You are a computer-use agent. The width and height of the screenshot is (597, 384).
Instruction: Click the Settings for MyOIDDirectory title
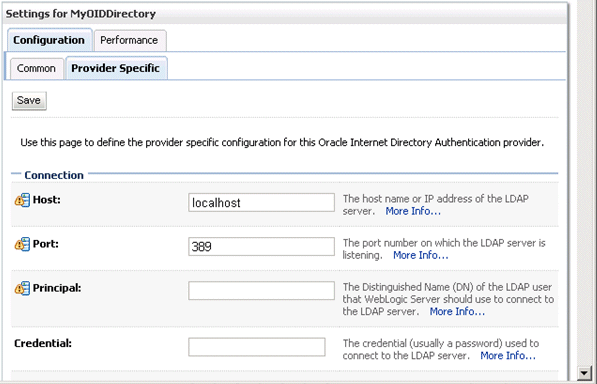81,14
